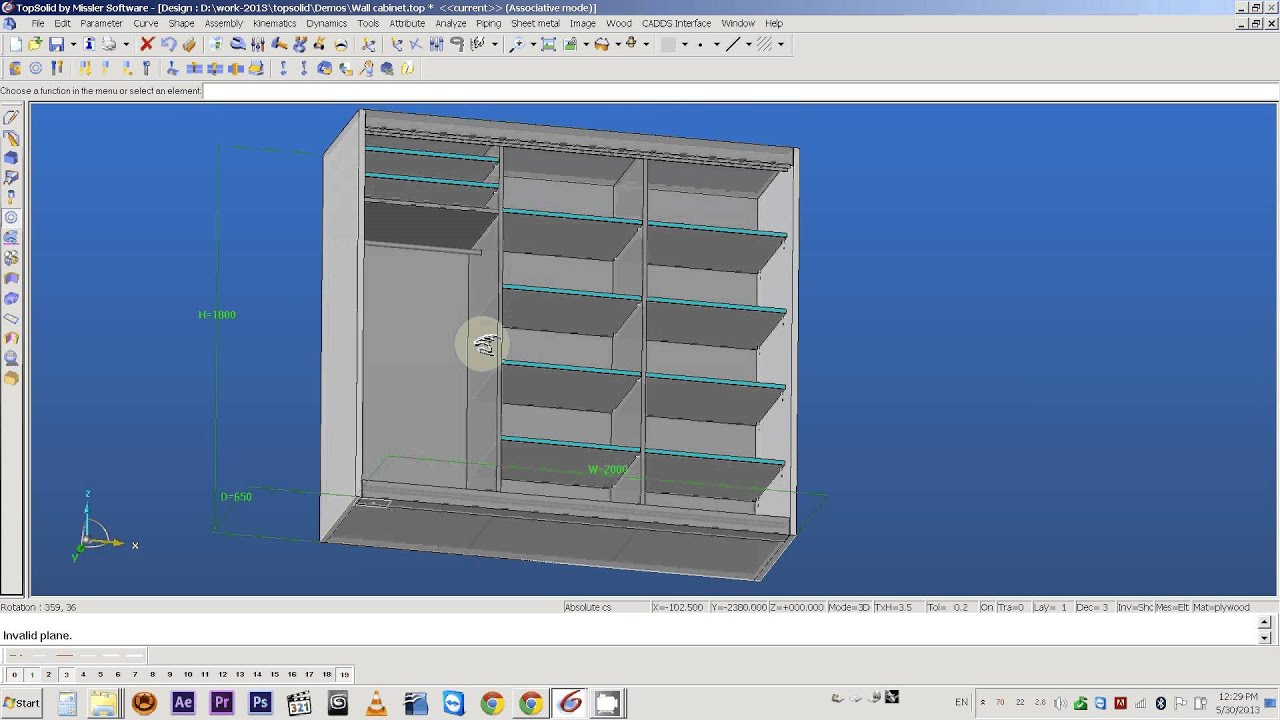This screenshot has height=720, width=1280.
Task: Create a new document
Action: pyautogui.click(x=14, y=44)
